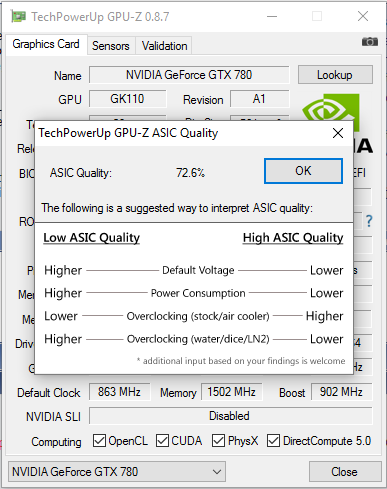Click the Name field showing GTX 780

point(189,75)
